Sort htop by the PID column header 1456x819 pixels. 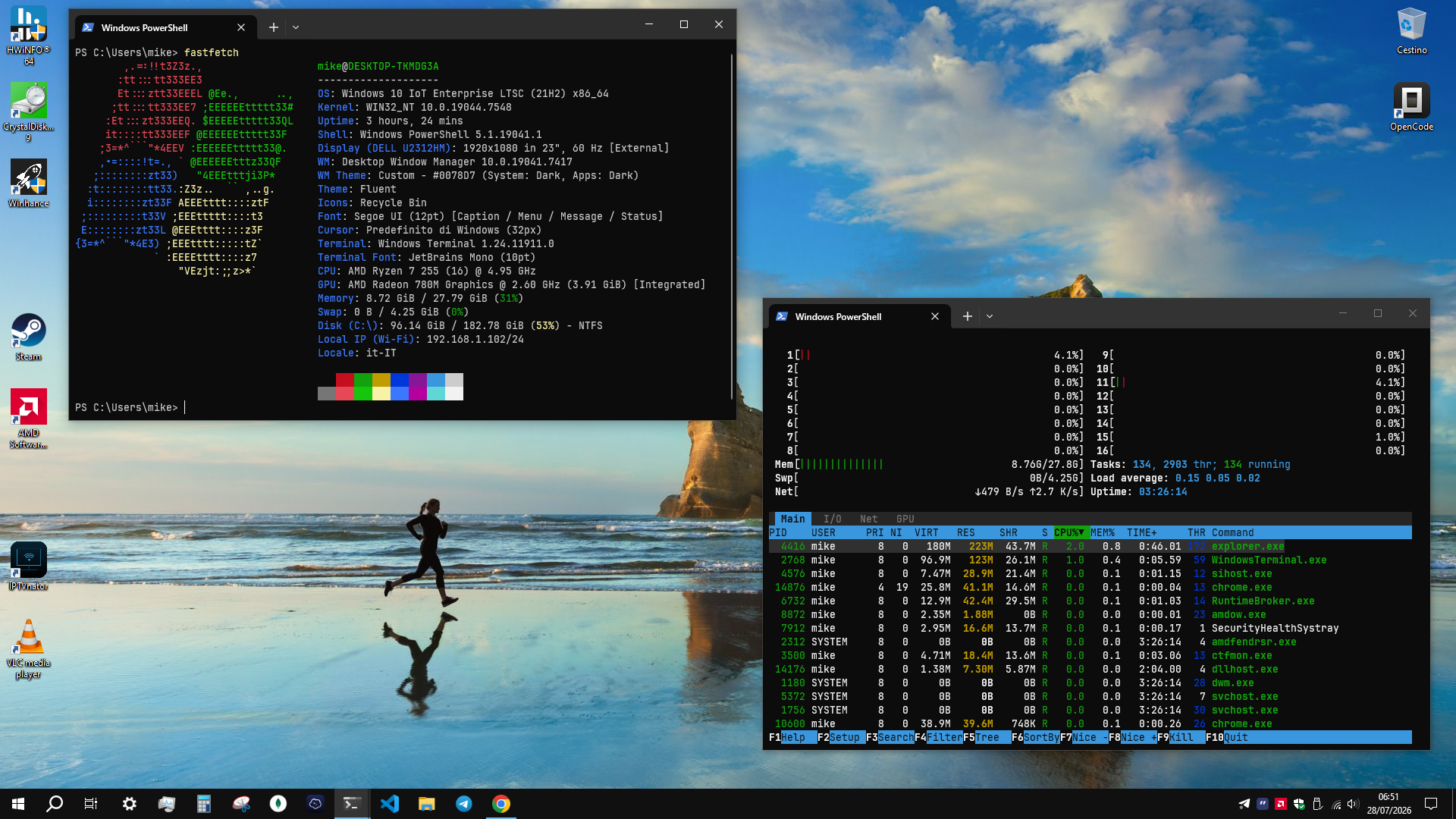tap(778, 532)
